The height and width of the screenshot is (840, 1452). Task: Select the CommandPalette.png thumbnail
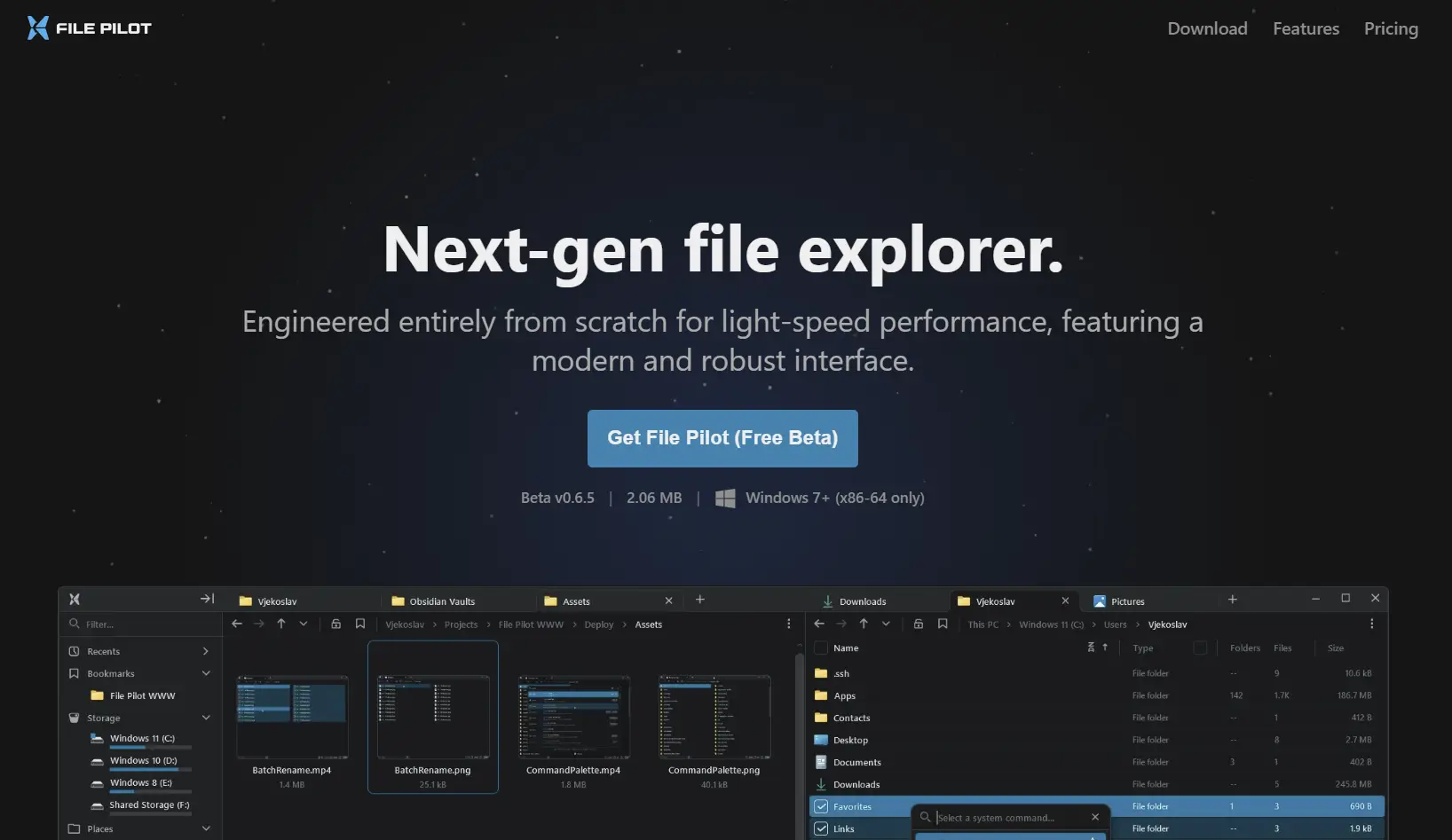pos(714,718)
